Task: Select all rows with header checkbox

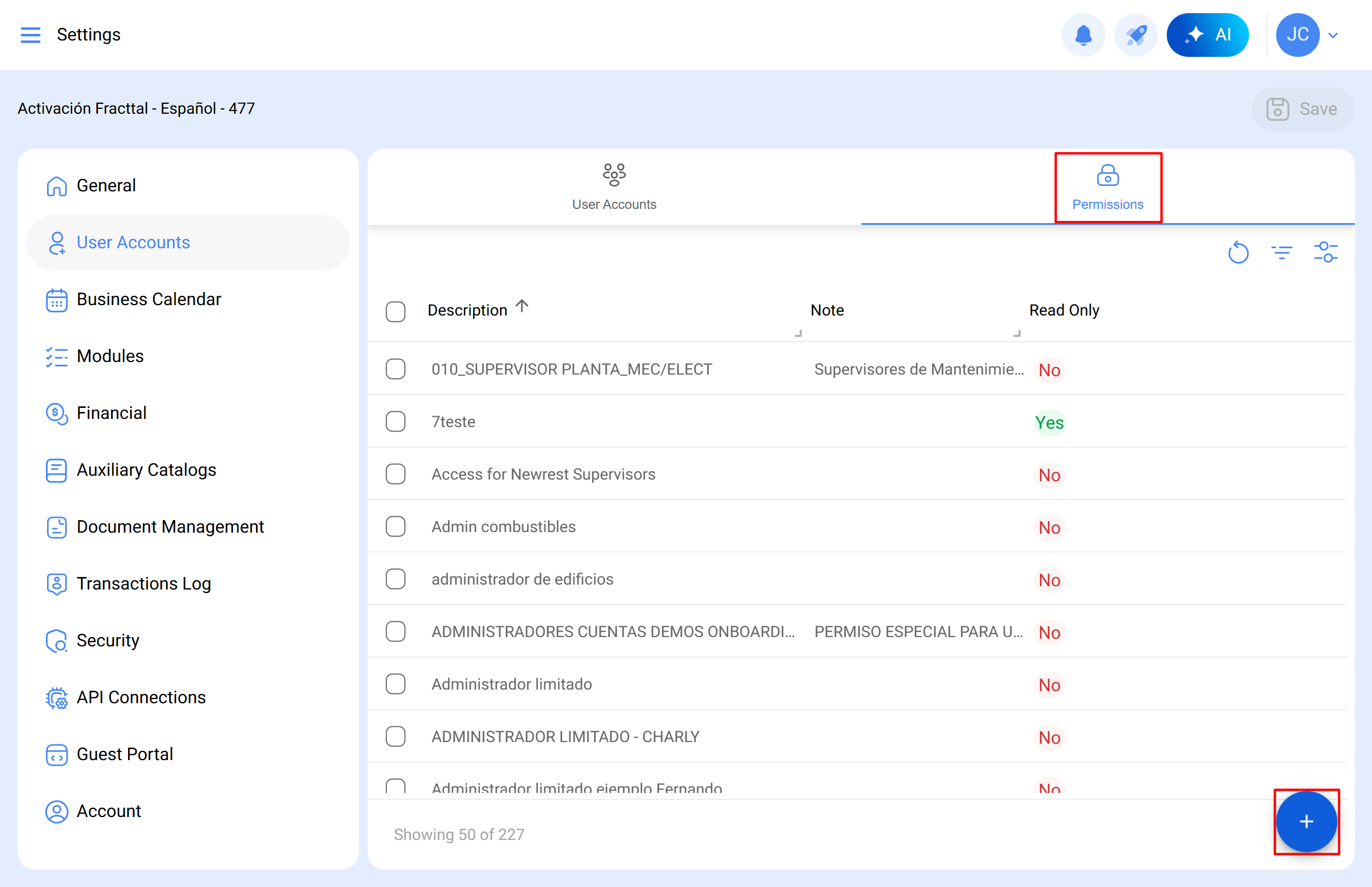Action: point(396,311)
